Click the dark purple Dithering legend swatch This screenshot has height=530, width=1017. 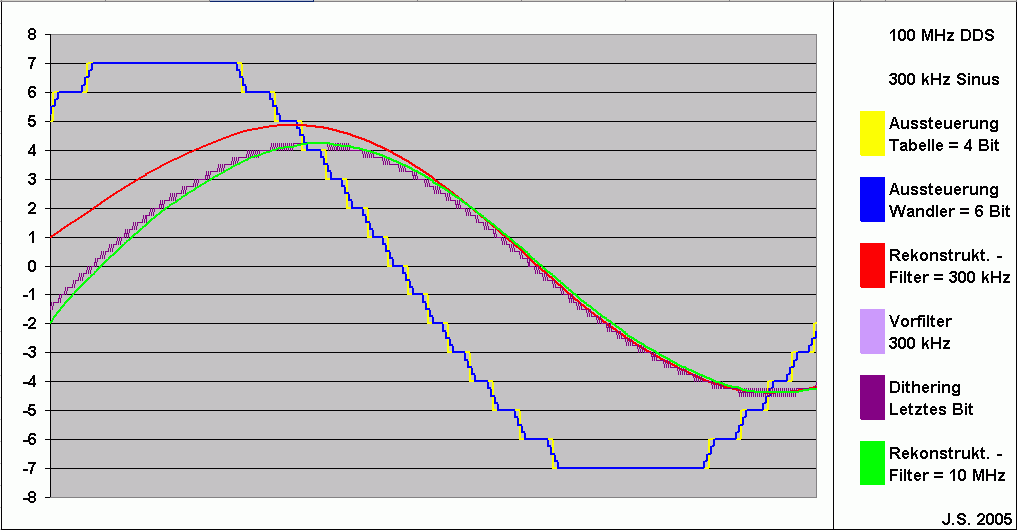(872, 397)
